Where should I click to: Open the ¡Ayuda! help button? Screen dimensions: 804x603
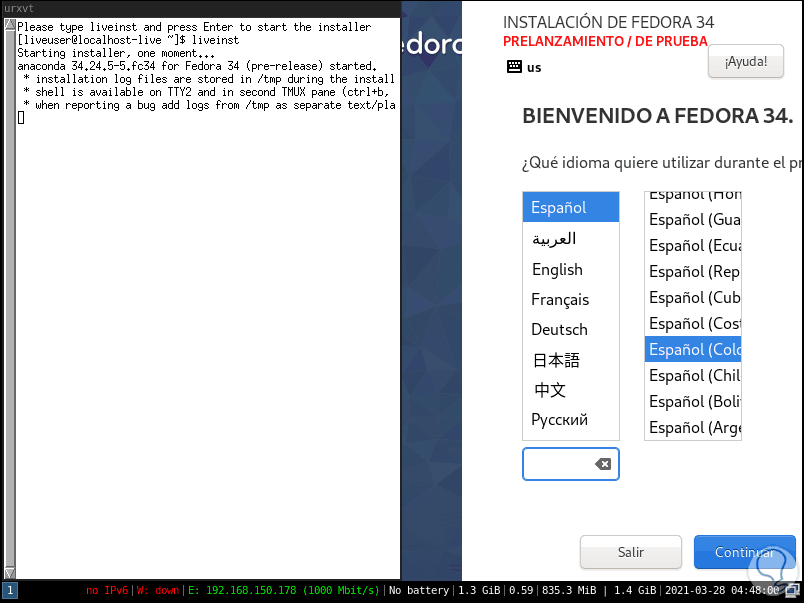pyautogui.click(x=746, y=62)
